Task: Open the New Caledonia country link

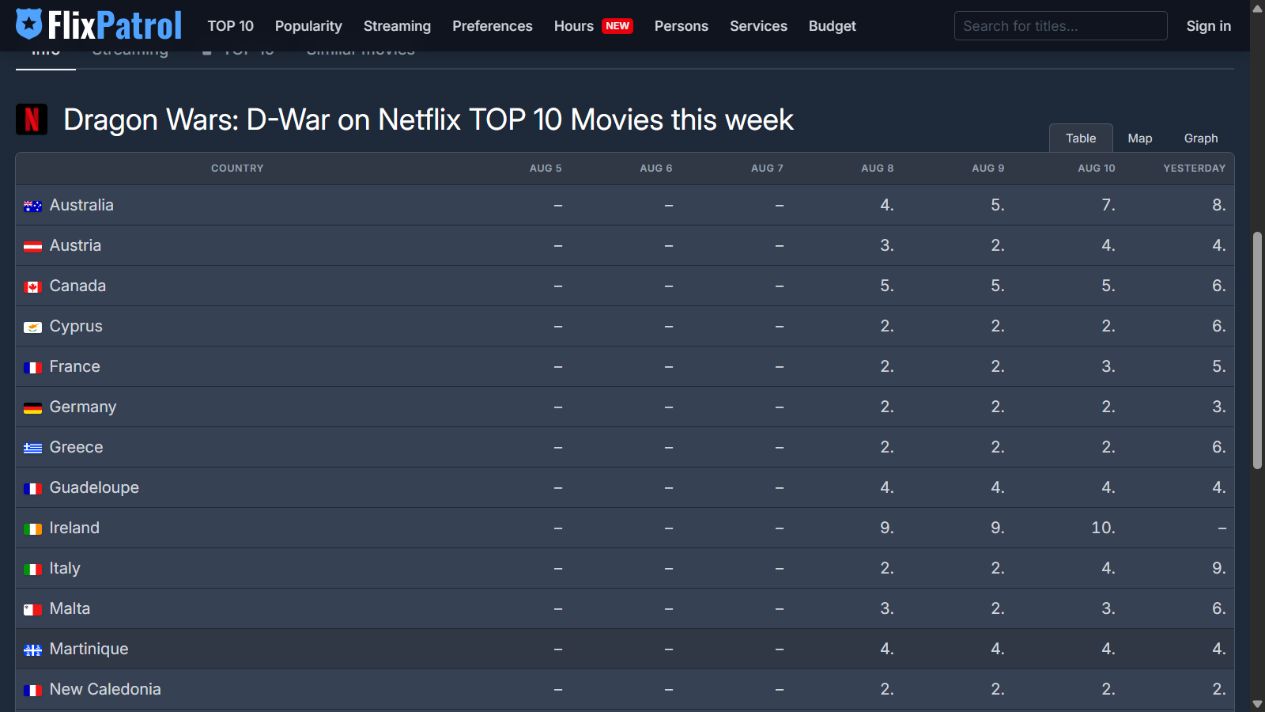Action: click(105, 689)
